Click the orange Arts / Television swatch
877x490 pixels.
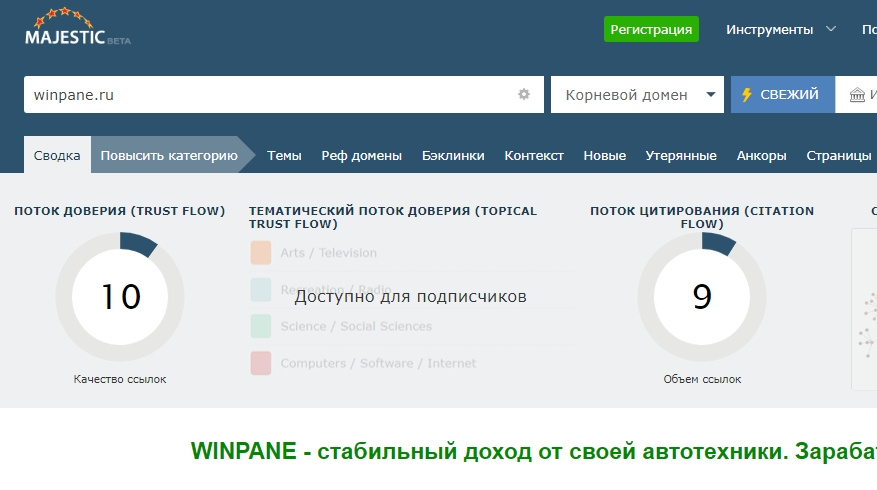[261, 253]
